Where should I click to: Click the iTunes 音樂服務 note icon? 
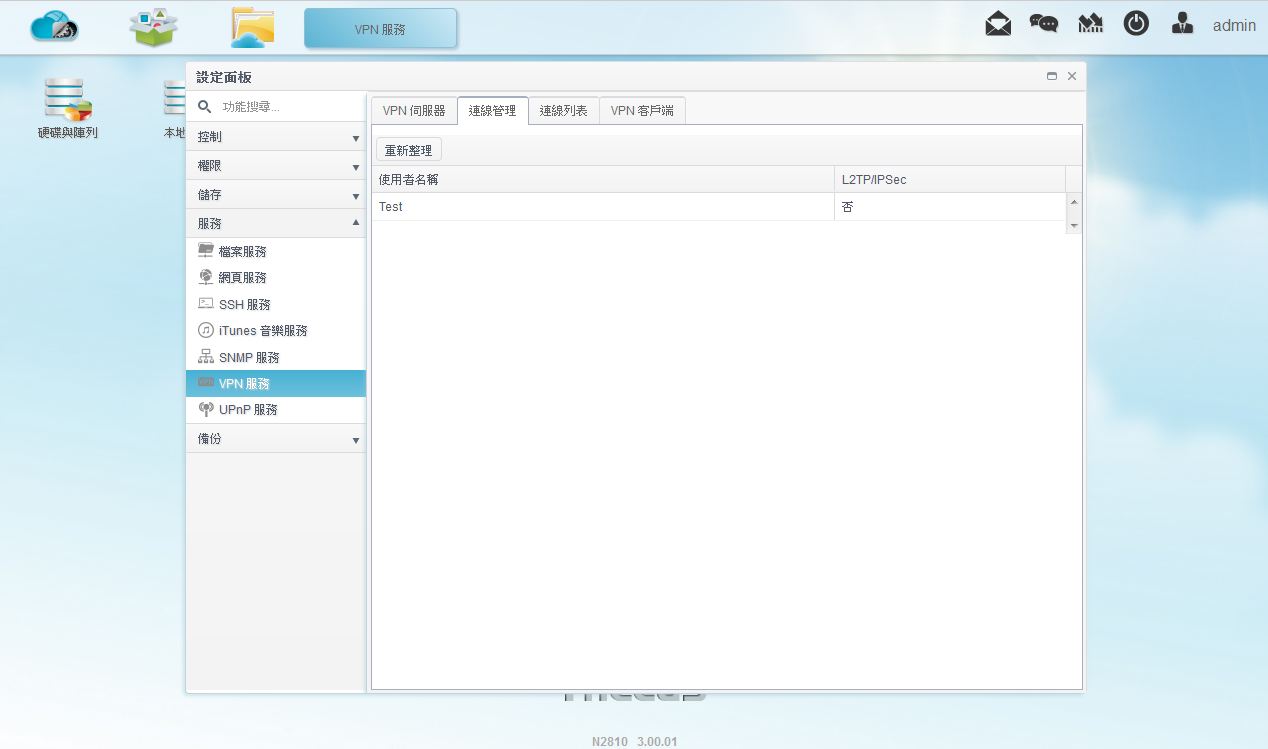click(x=206, y=330)
